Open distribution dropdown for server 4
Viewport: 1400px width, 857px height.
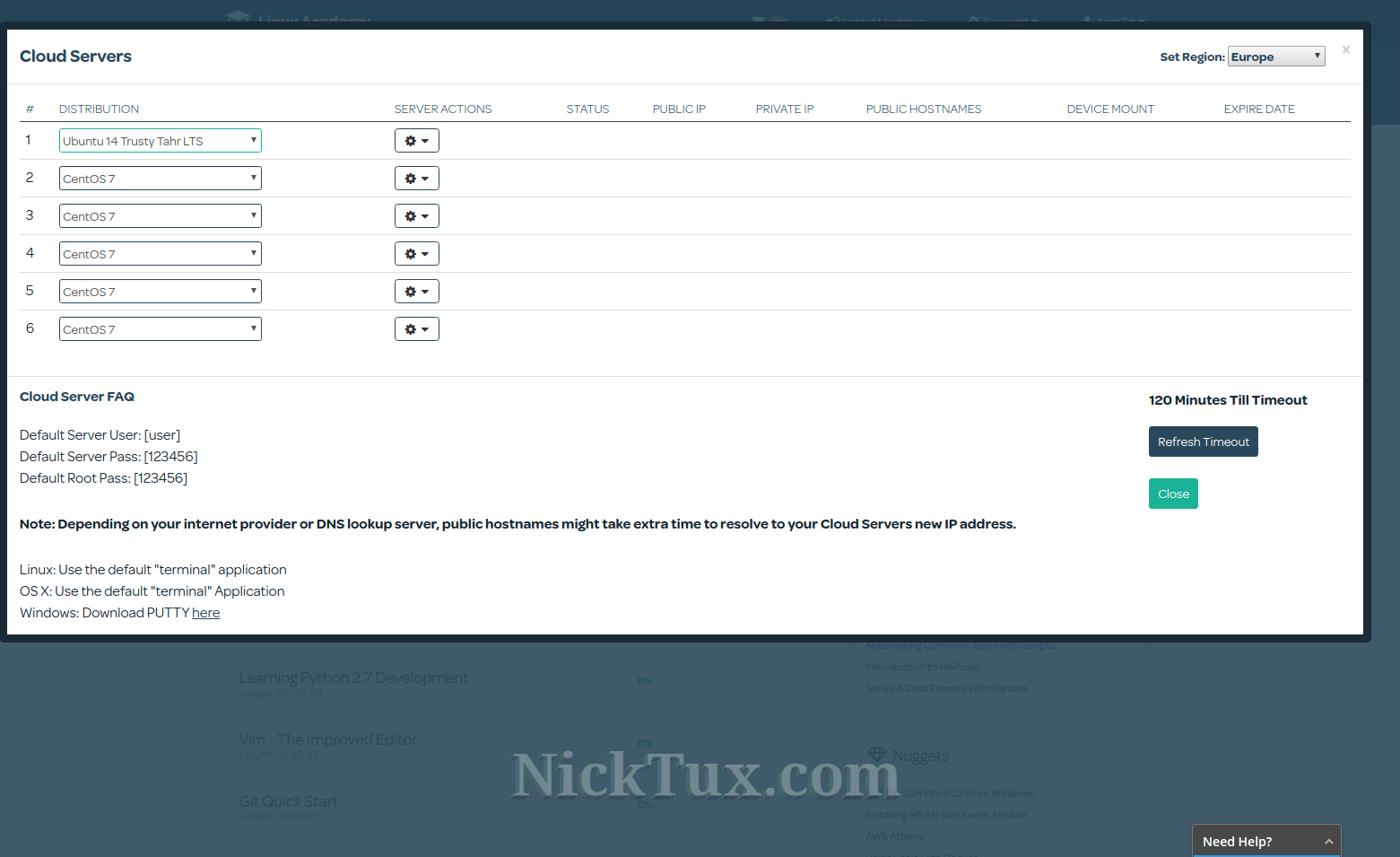161,254
